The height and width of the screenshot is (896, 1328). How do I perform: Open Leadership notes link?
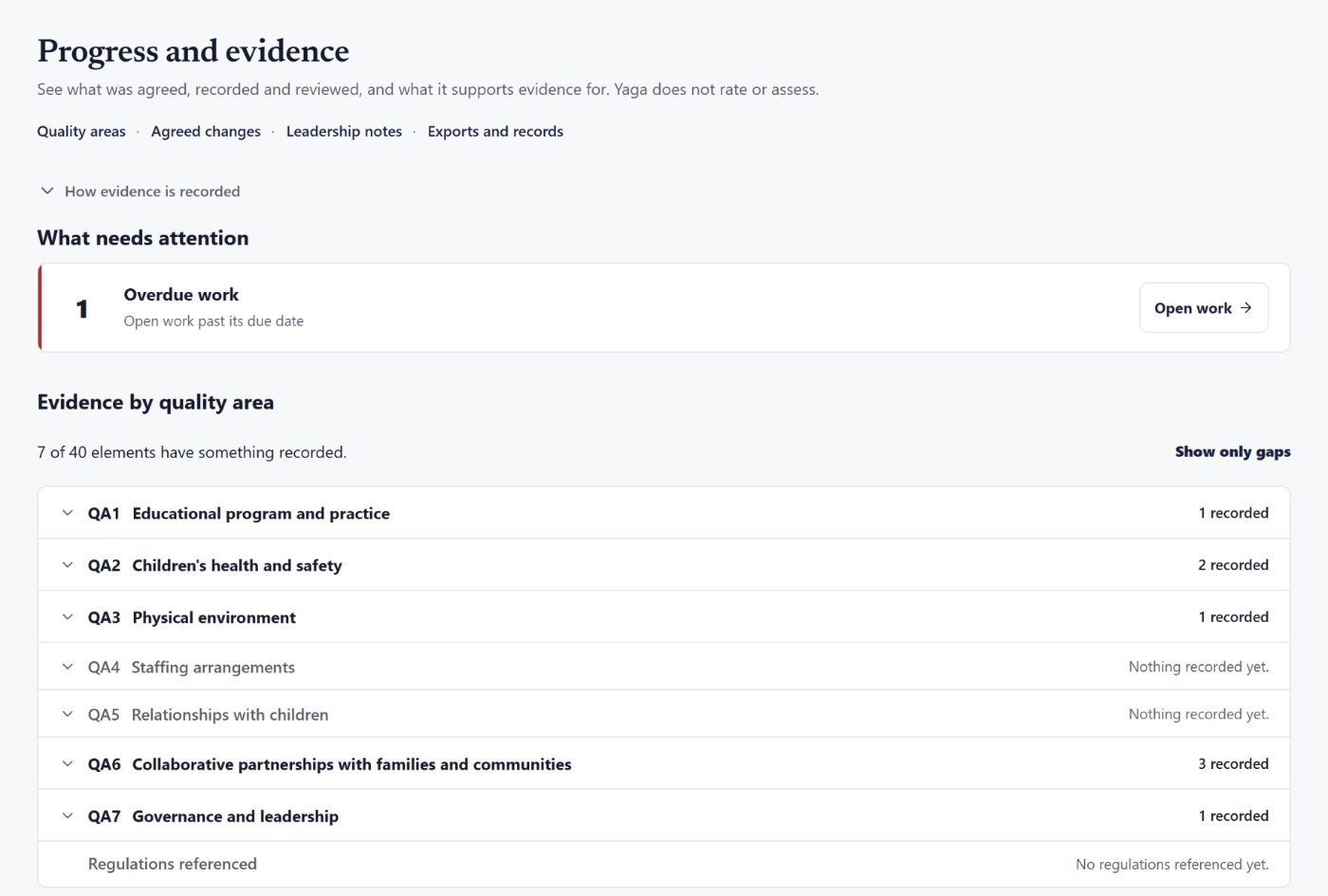[344, 131]
